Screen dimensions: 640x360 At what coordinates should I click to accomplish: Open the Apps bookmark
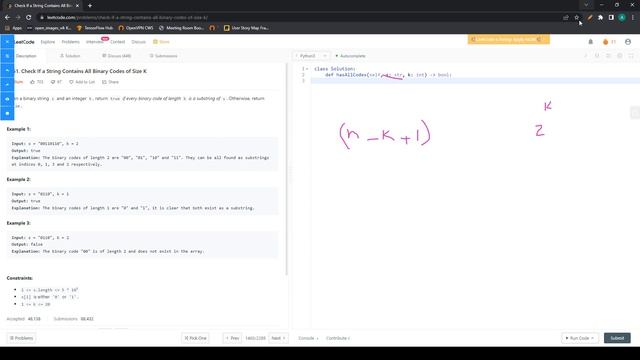tap(13, 28)
